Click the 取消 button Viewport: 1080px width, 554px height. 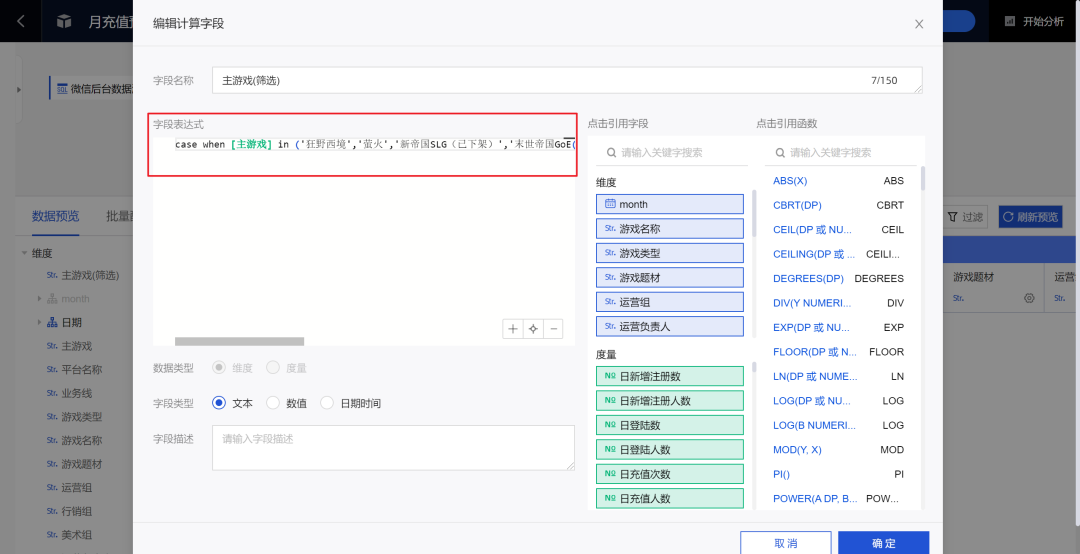tap(786, 543)
